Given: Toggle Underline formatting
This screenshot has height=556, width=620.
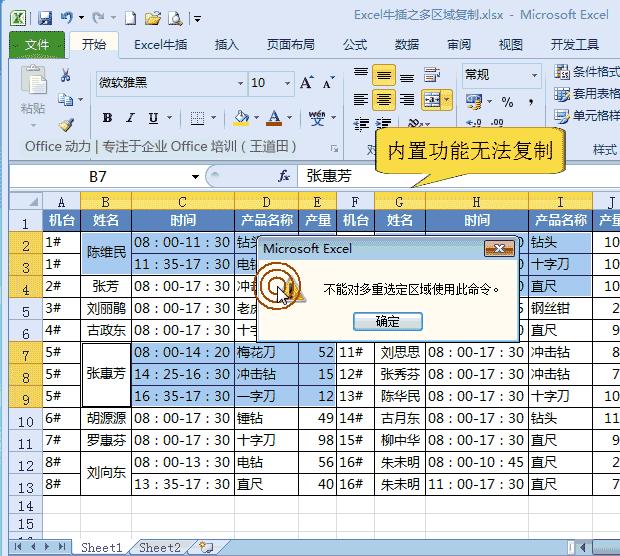Looking at the screenshot, I should 153,117.
